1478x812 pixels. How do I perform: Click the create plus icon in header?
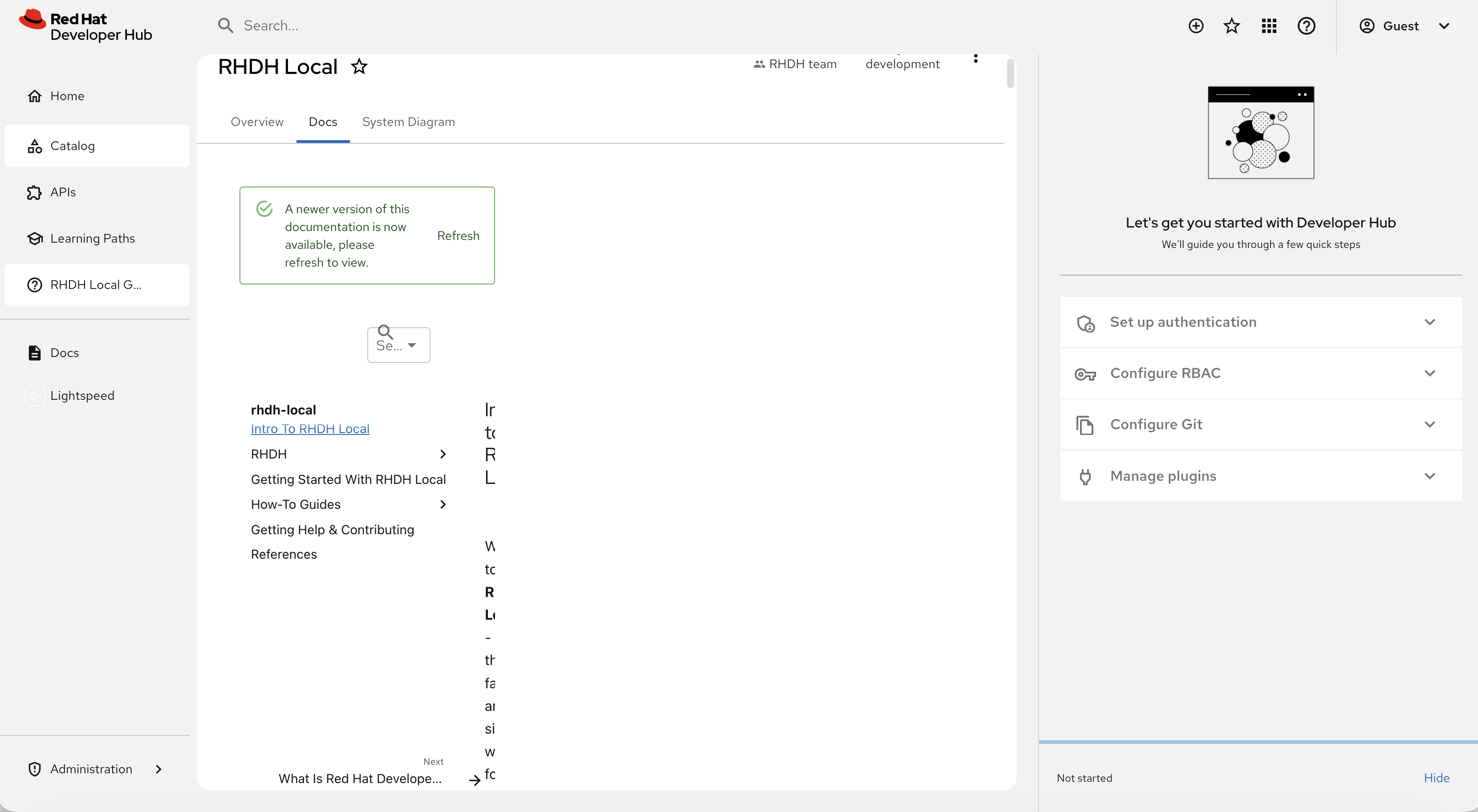point(1196,26)
